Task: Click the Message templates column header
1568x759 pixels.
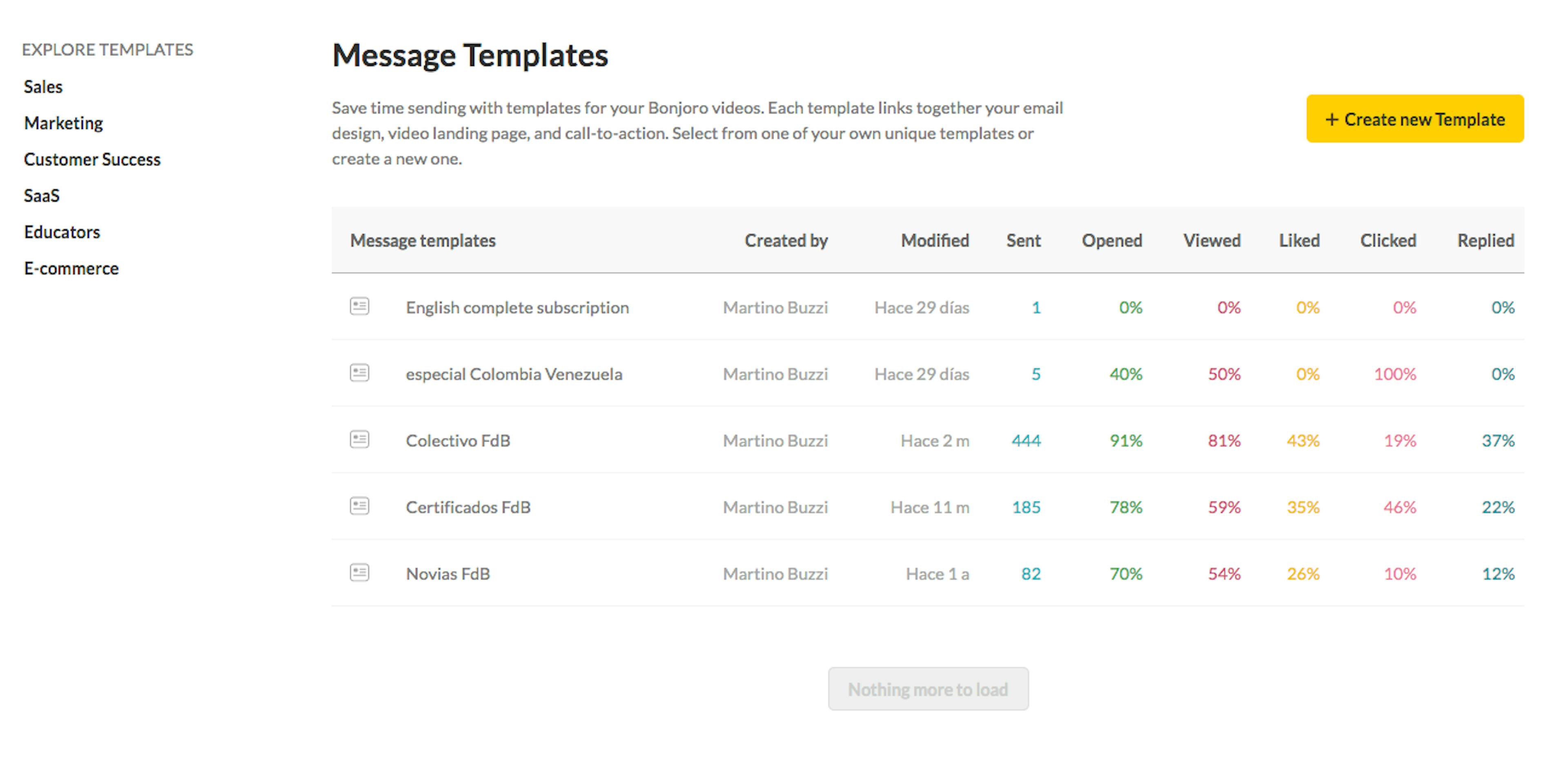Action: click(423, 240)
